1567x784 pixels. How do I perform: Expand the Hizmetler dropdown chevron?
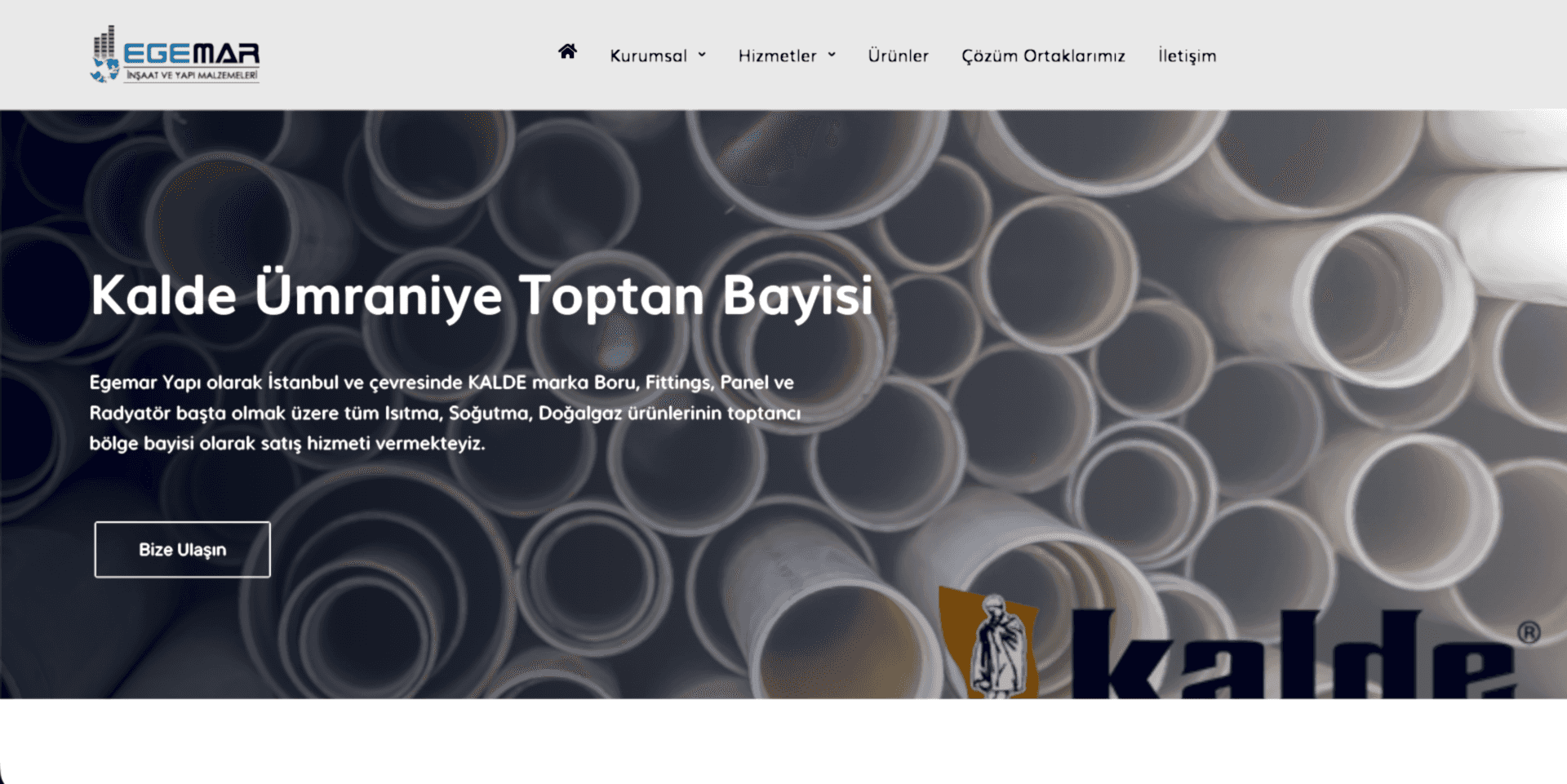click(x=832, y=55)
